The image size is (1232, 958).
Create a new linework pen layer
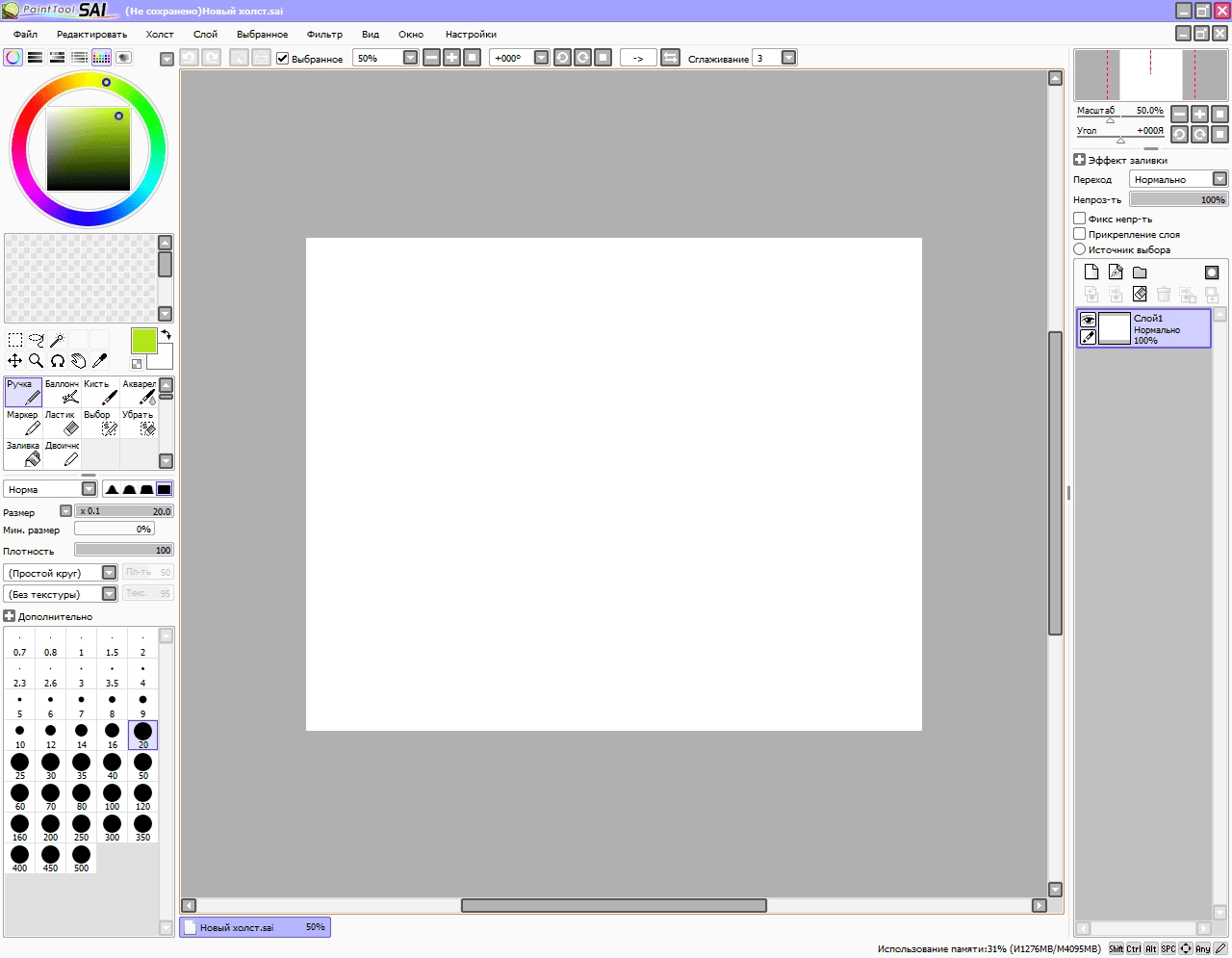1116,272
